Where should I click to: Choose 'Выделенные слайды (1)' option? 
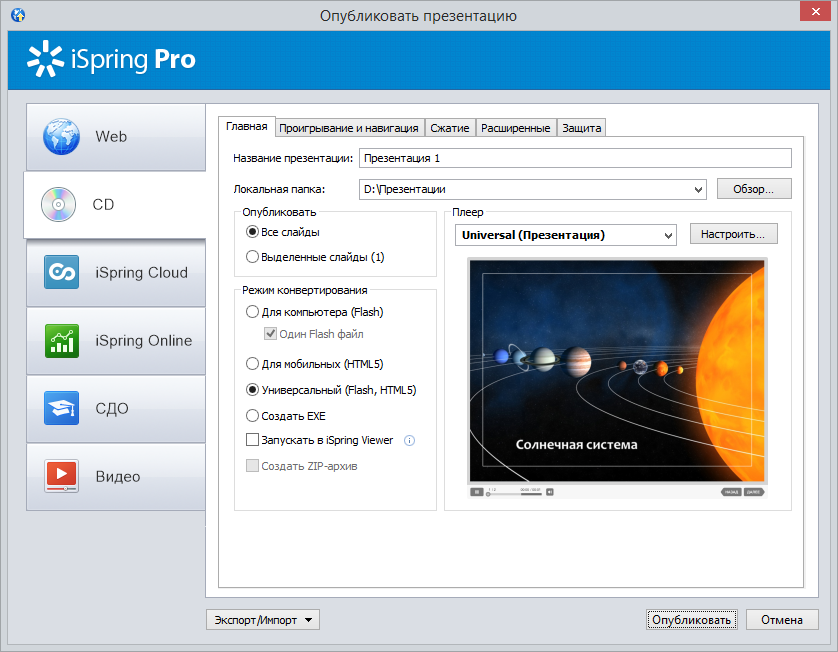point(252,257)
